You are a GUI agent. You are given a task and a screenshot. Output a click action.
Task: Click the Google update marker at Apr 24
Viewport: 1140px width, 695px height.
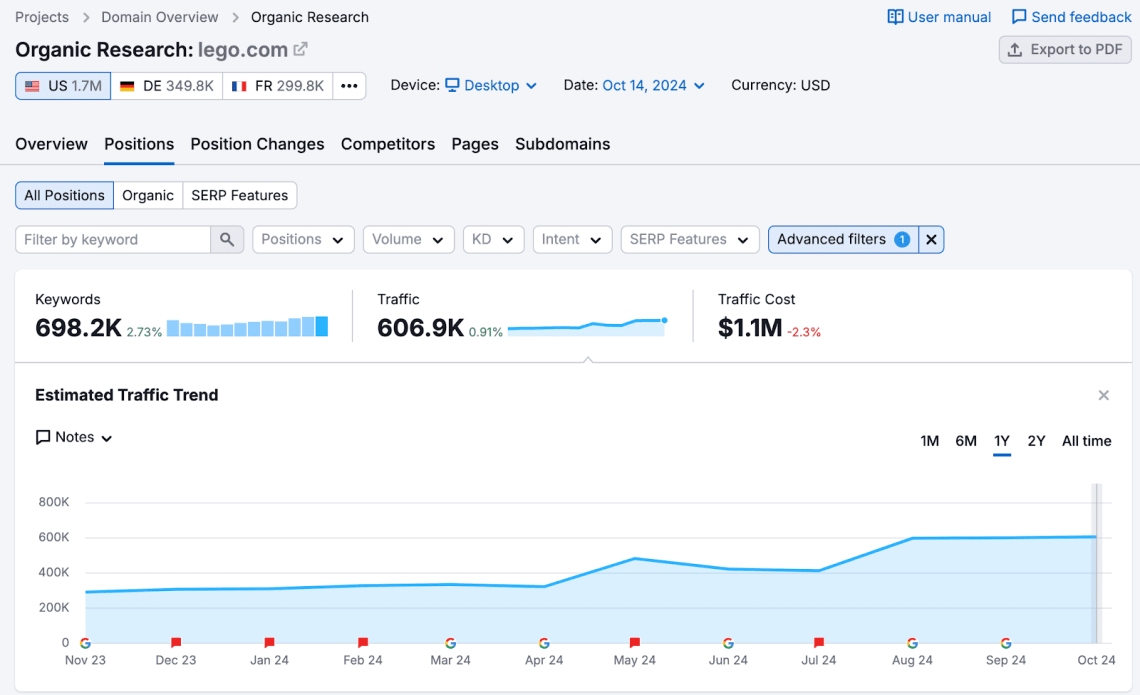click(x=544, y=643)
